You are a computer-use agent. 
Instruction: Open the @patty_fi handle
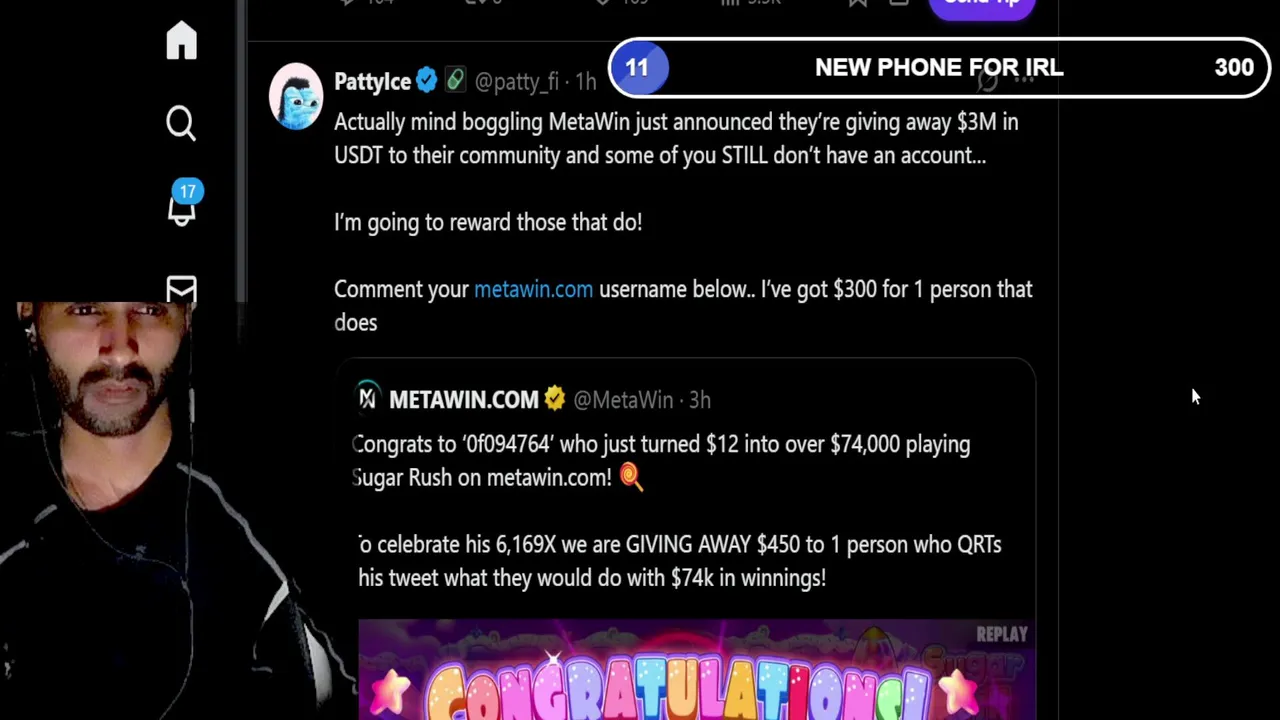[x=516, y=82]
